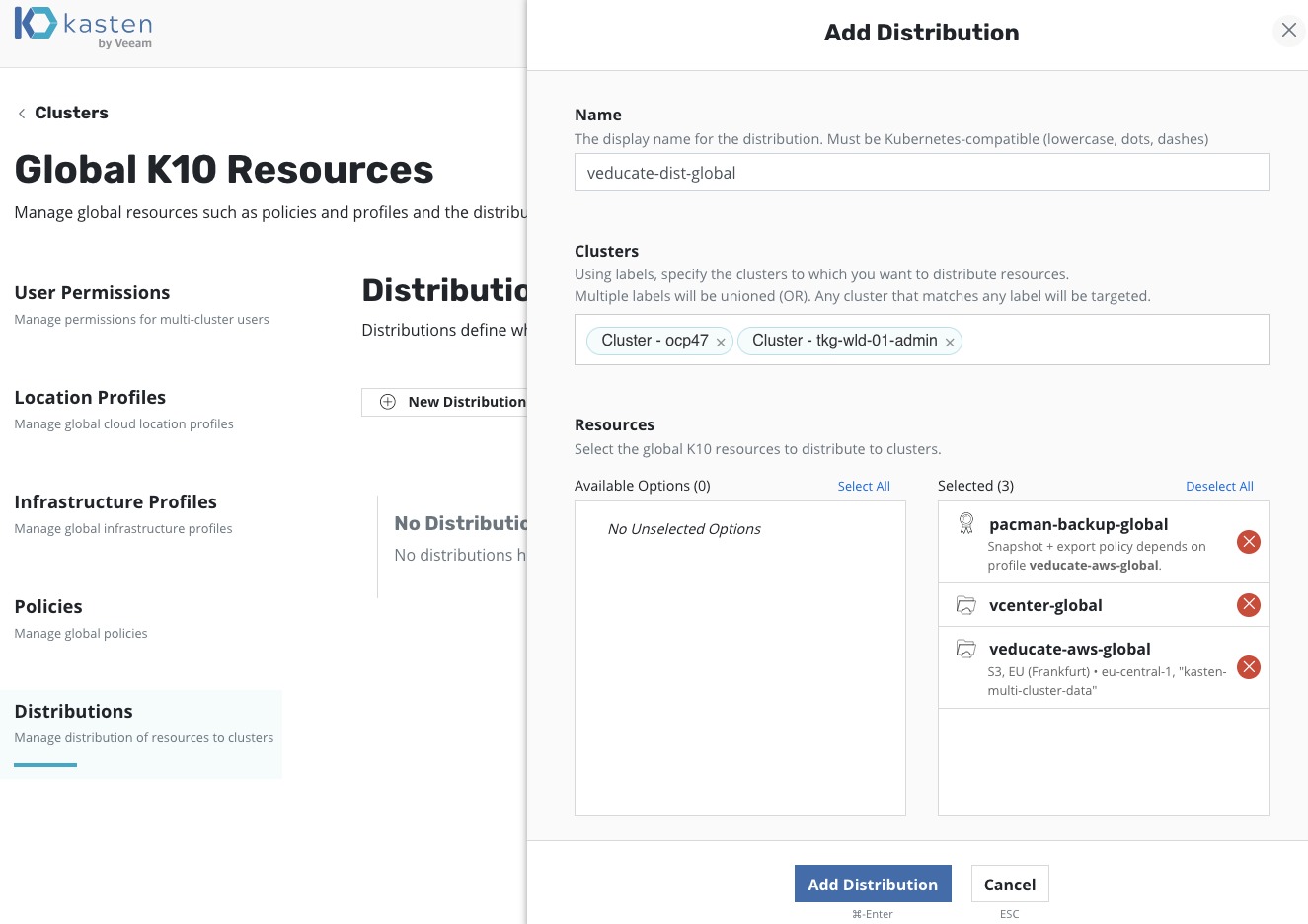
Task: Click 'Manage permissions for multi-cluster users' text
Action: (141, 320)
